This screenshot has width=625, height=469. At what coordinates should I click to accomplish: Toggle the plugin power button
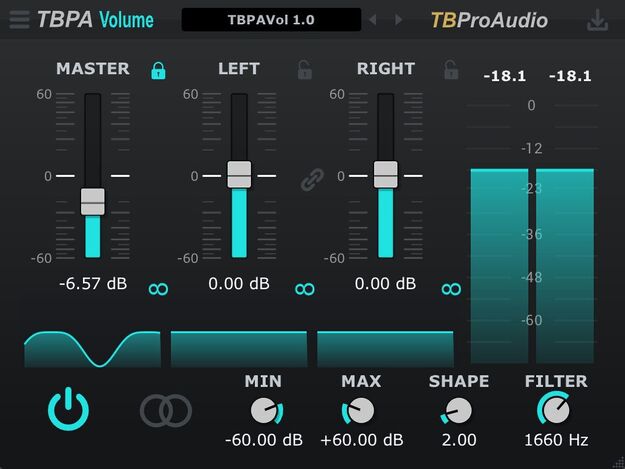69,409
